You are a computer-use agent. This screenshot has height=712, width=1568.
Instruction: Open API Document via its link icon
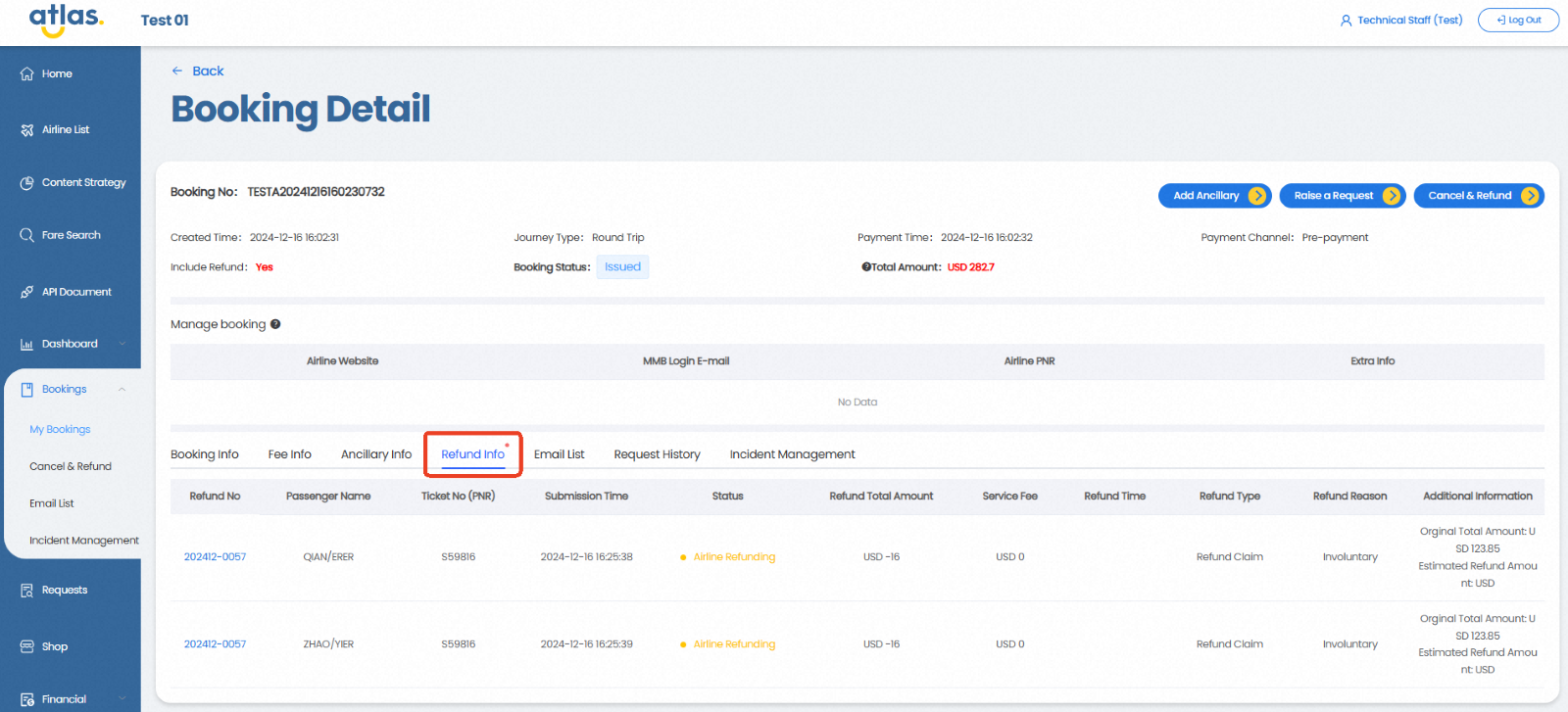(26, 292)
